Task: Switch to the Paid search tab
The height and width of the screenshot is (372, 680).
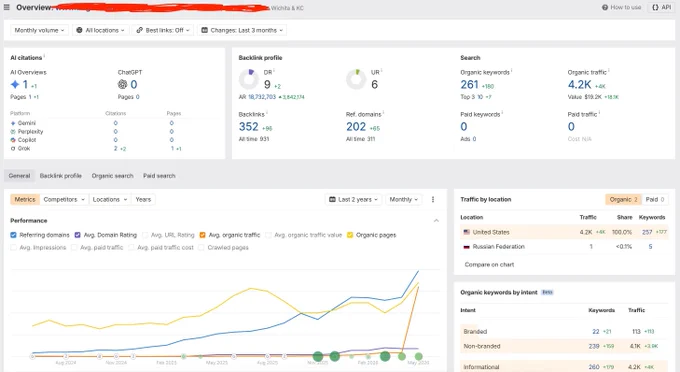Action: 159,176
